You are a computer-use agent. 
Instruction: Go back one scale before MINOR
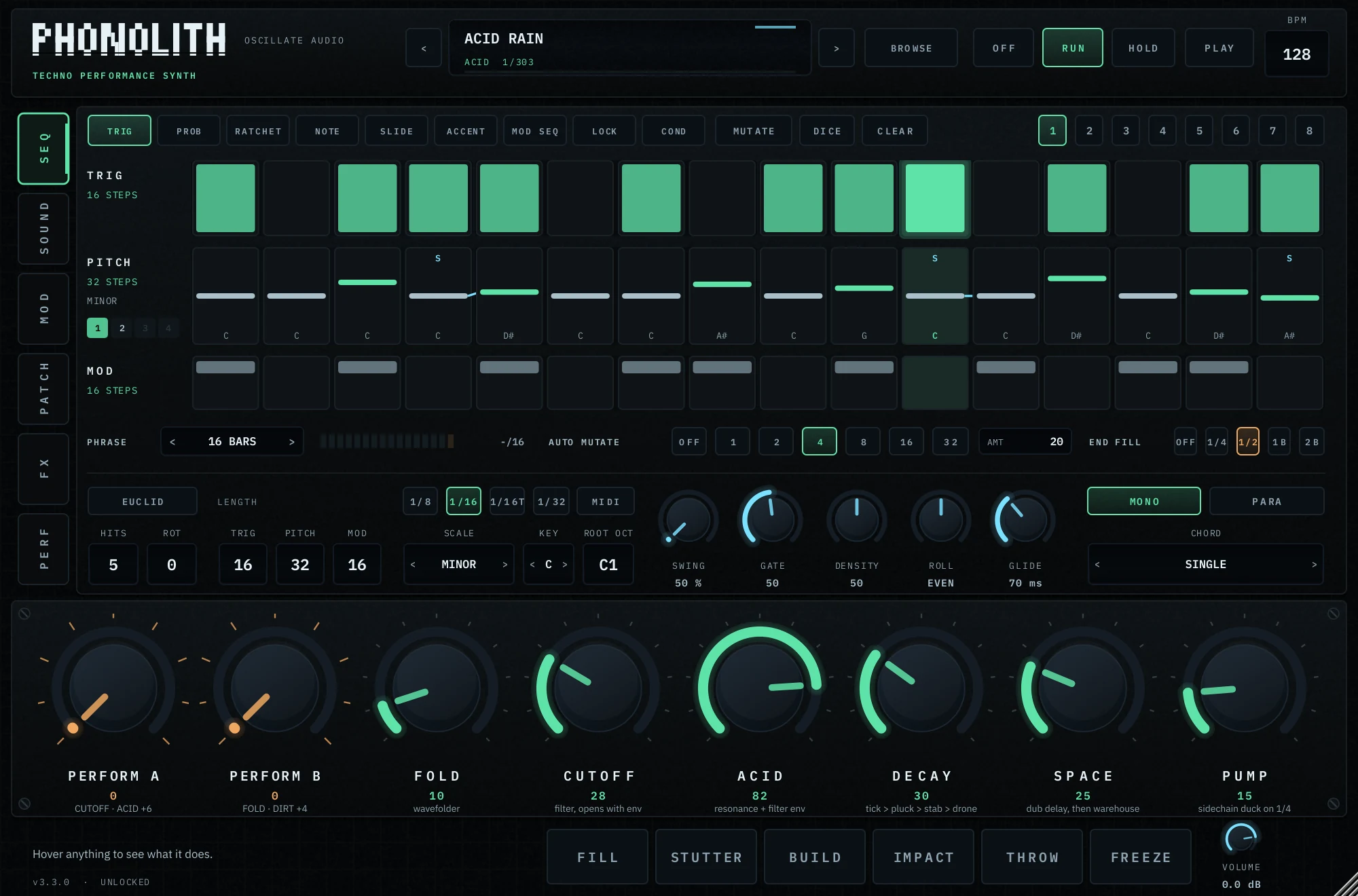[x=413, y=564]
